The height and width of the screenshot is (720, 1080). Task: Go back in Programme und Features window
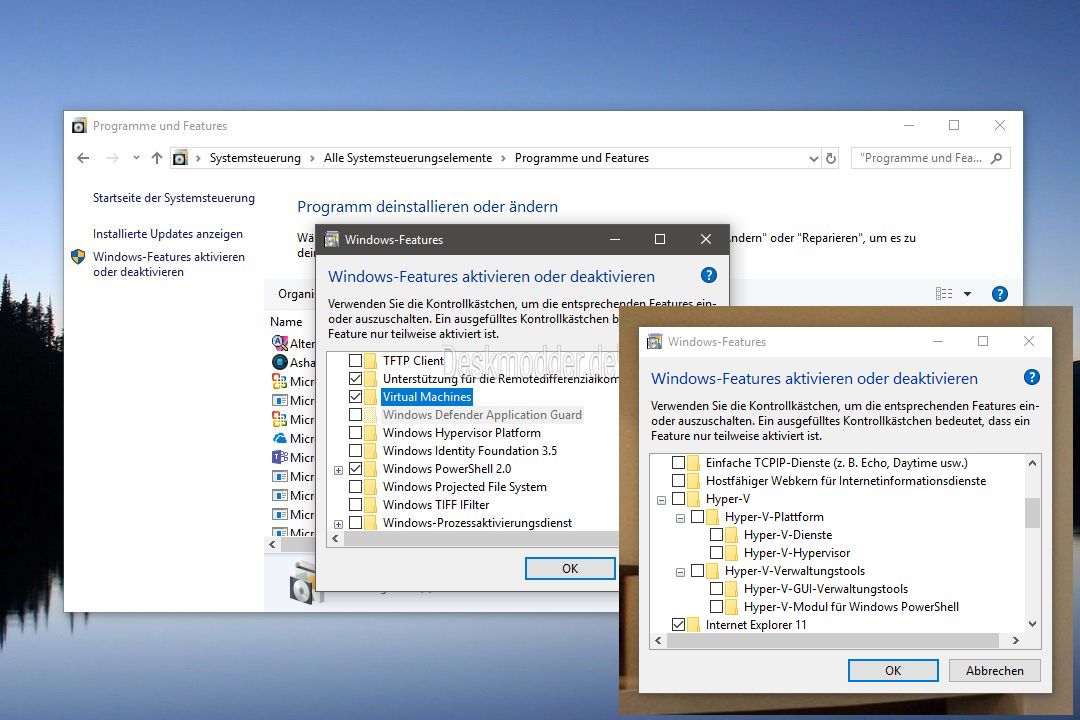coord(83,158)
